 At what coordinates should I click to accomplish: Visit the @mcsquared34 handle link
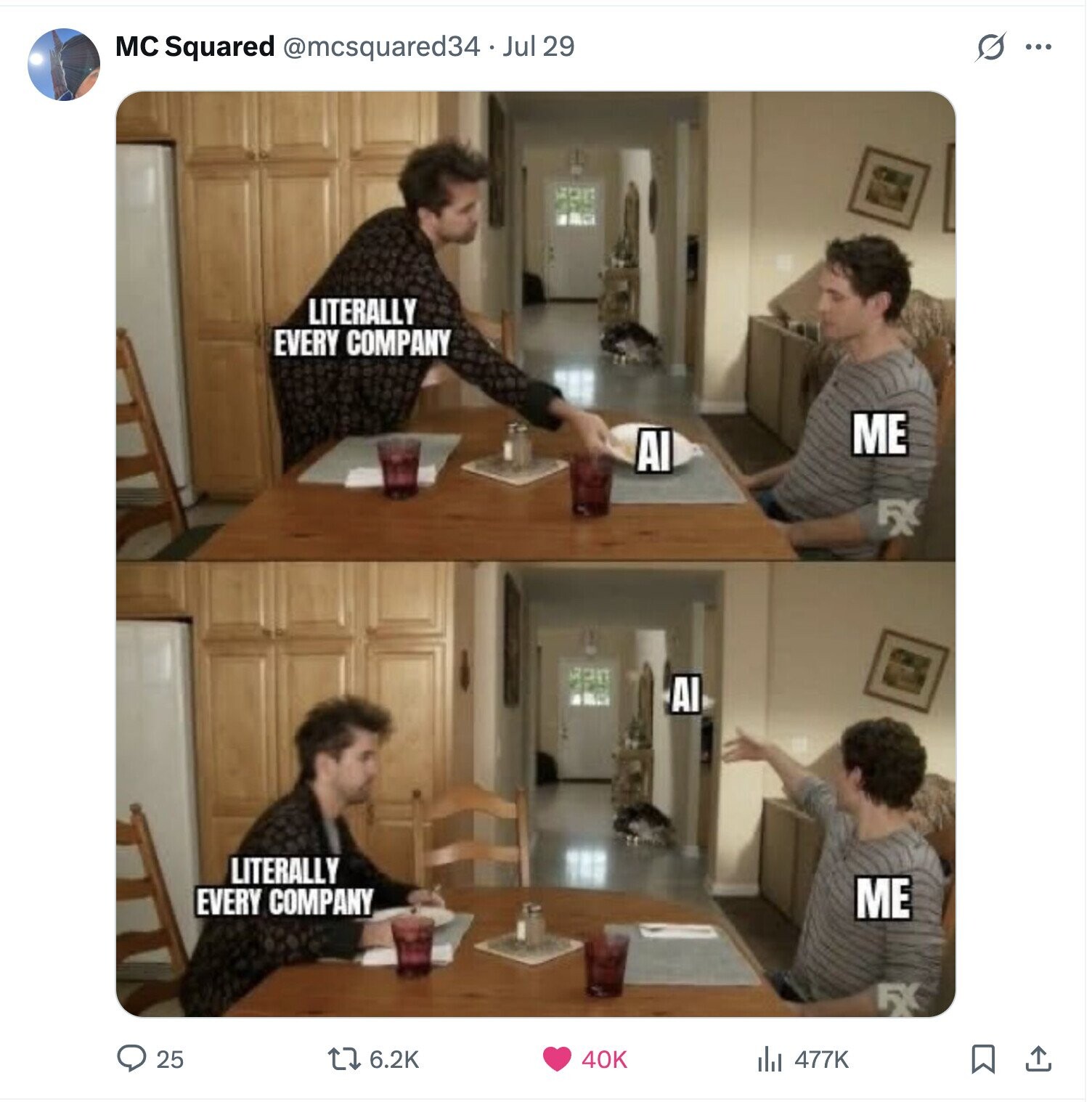(380, 46)
